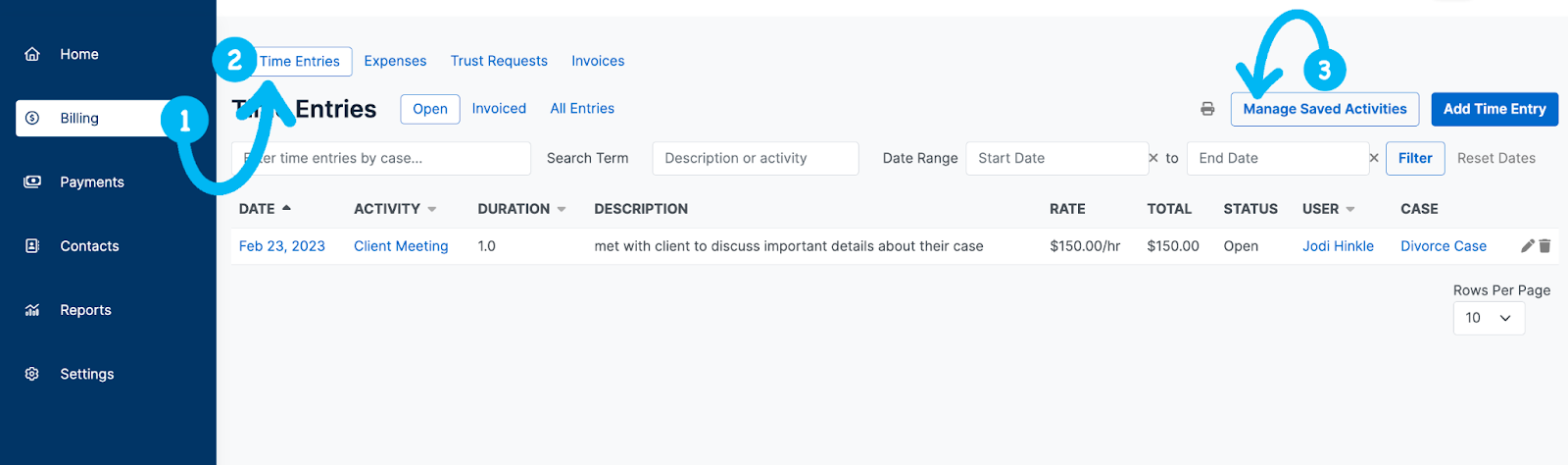Click the Add Time Entry button

(x=1494, y=109)
